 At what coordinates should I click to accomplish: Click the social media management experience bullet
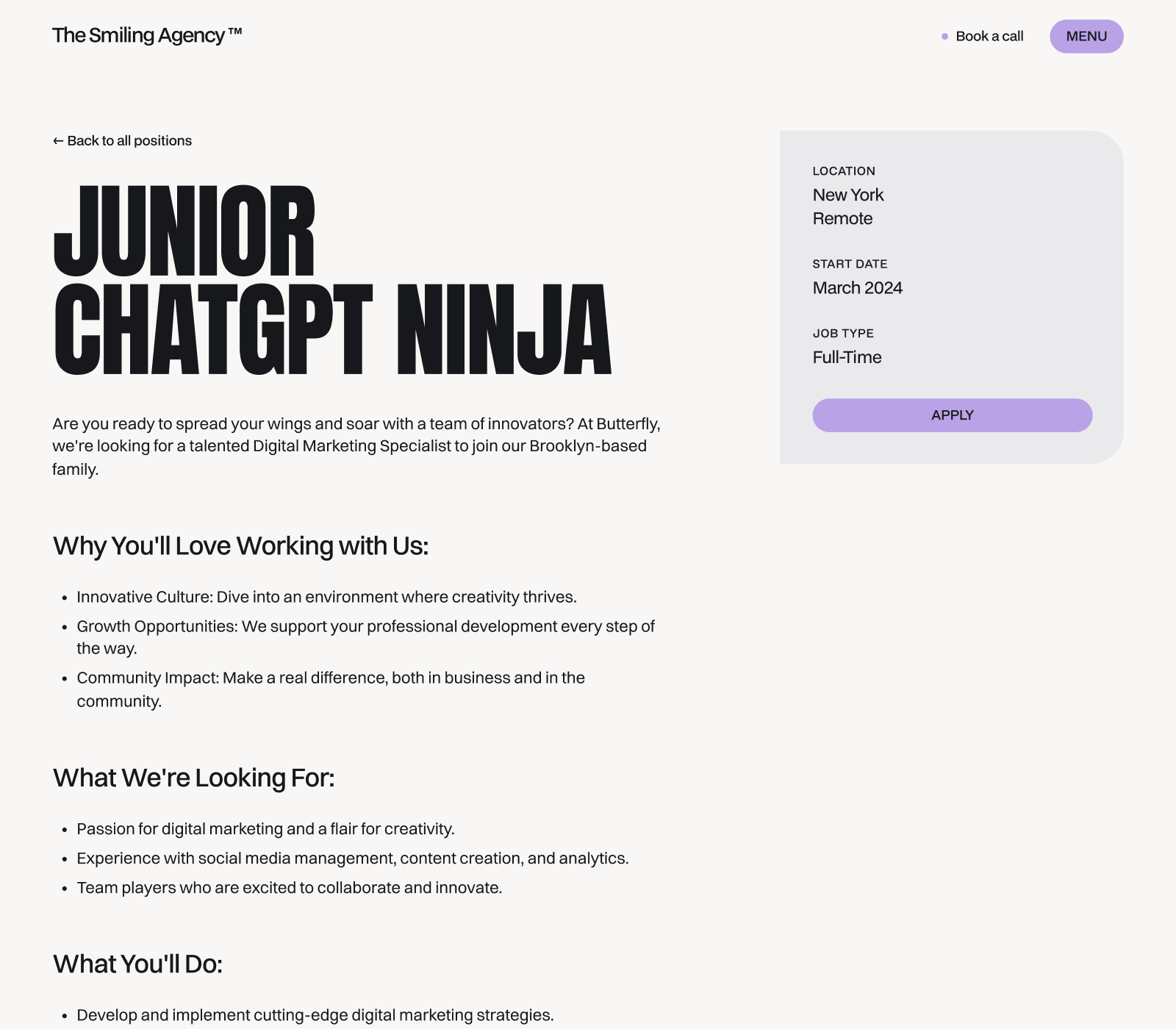point(353,858)
